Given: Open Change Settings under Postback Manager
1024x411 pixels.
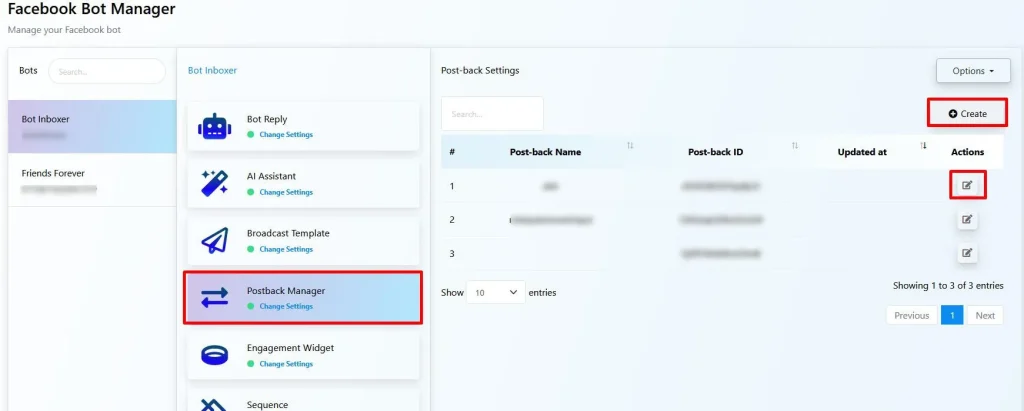Looking at the screenshot, I should (286, 306).
